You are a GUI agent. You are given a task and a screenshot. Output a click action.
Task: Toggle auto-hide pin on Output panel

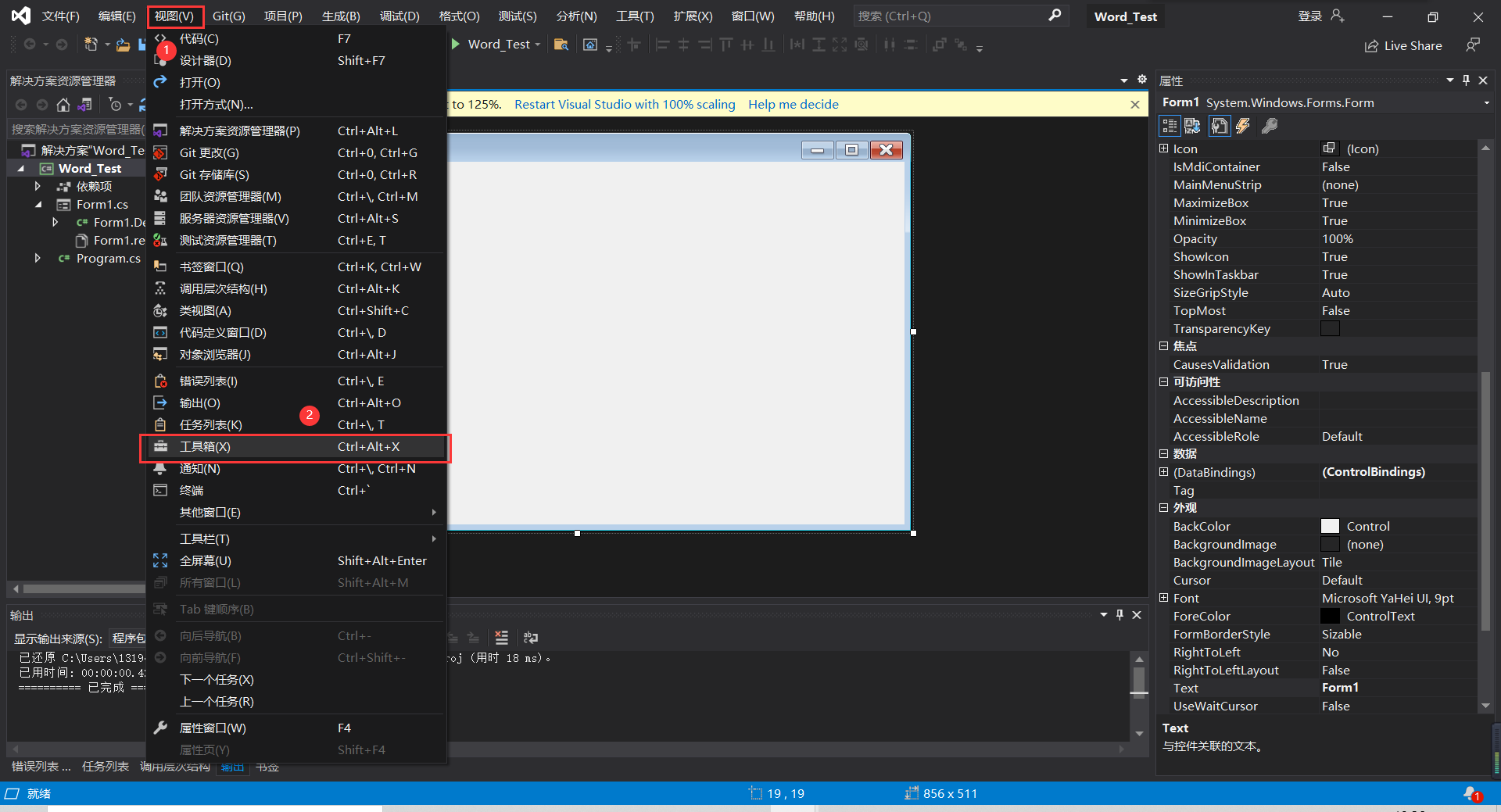[x=1120, y=615]
